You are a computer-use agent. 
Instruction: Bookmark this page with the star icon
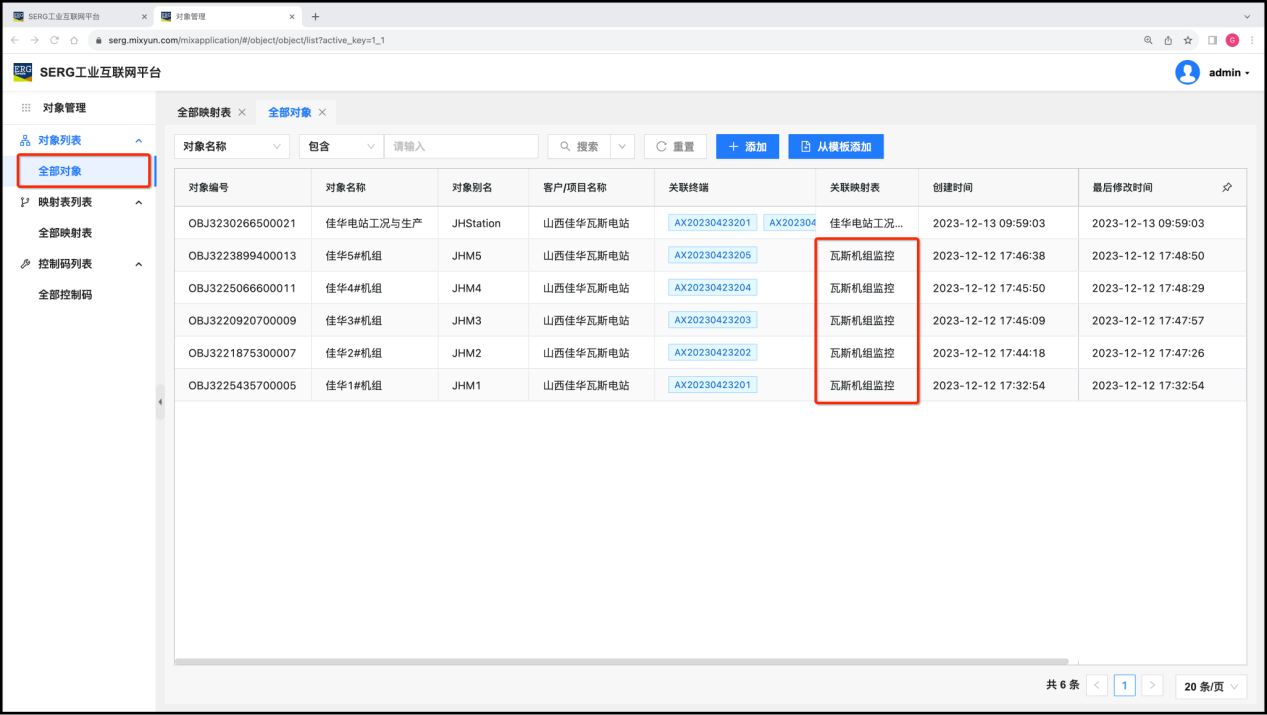pyautogui.click(x=1188, y=40)
